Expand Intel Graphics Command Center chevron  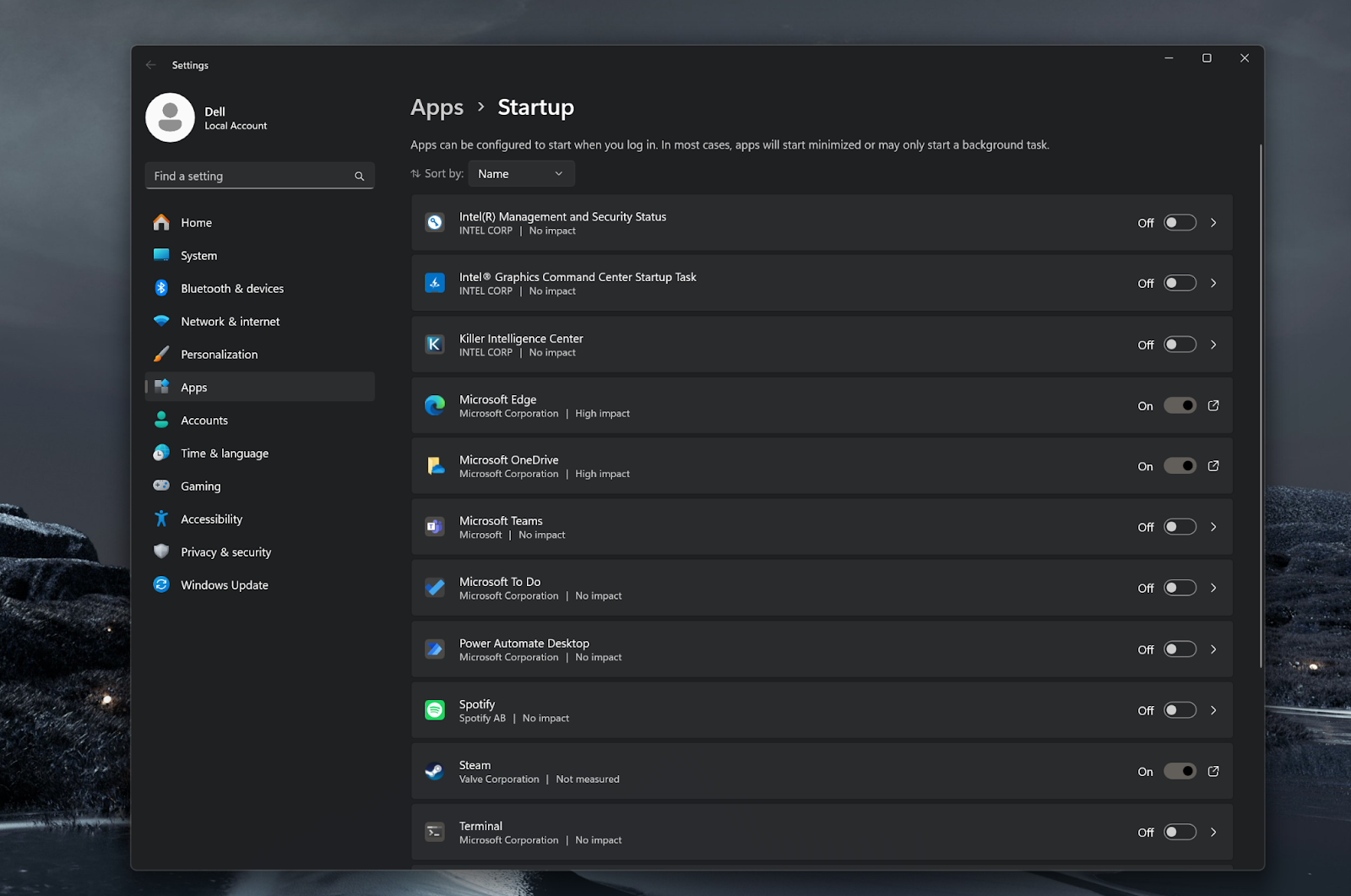(1213, 284)
